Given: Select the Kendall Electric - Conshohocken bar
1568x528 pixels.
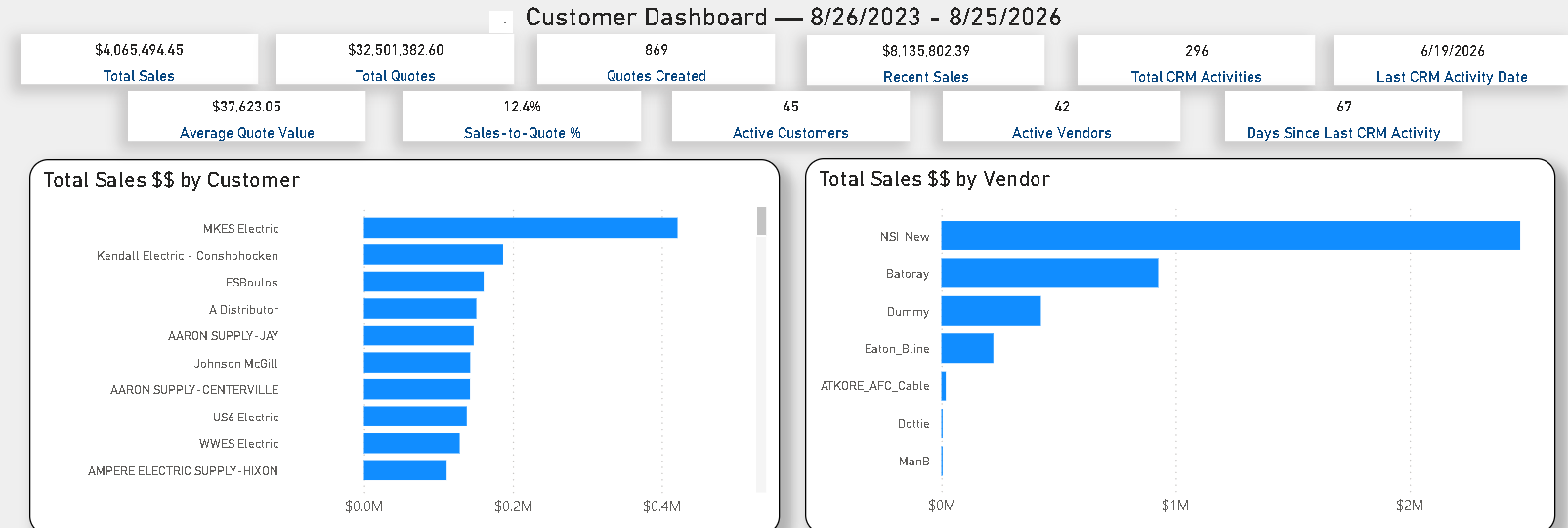Looking at the screenshot, I should tap(434, 255).
